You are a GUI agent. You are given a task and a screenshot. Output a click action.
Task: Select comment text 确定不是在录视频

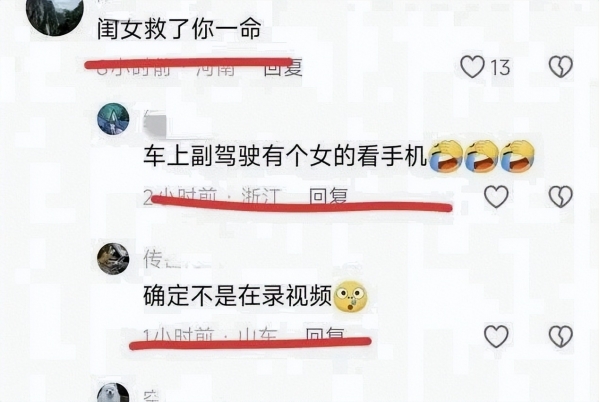tap(237, 296)
